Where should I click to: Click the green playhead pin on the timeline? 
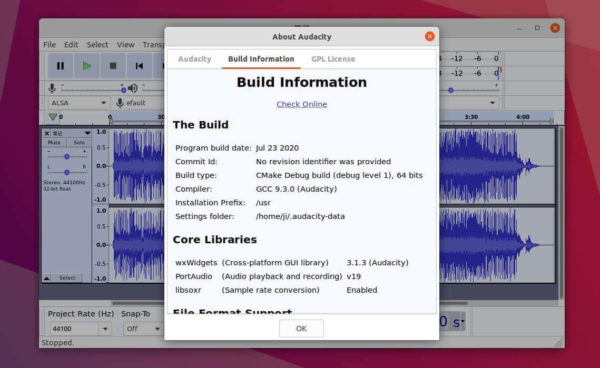[53, 117]
